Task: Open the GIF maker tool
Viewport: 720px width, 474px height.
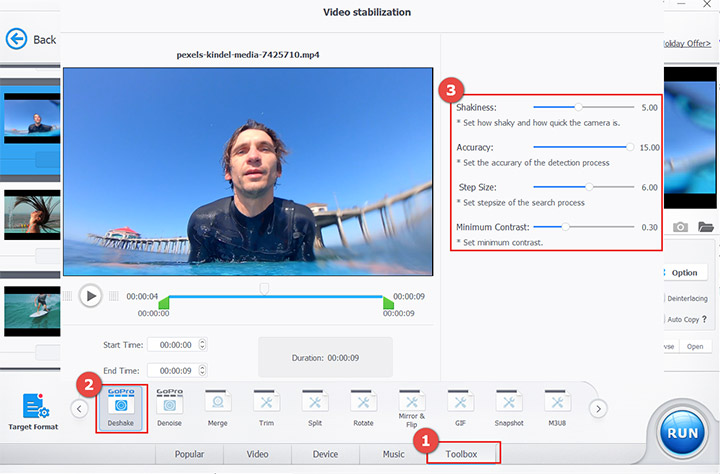Action: [x=460, y=408]
